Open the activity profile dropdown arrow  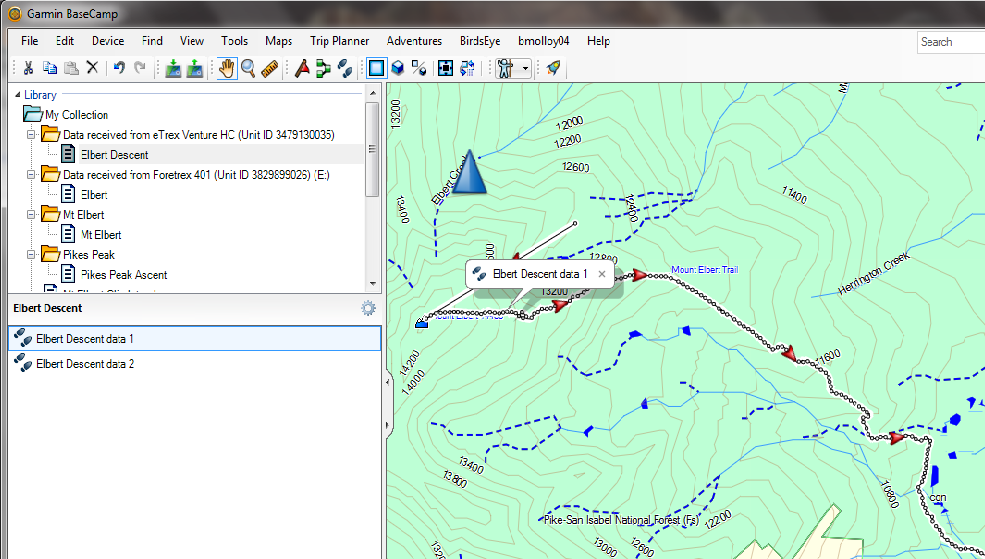525,68
